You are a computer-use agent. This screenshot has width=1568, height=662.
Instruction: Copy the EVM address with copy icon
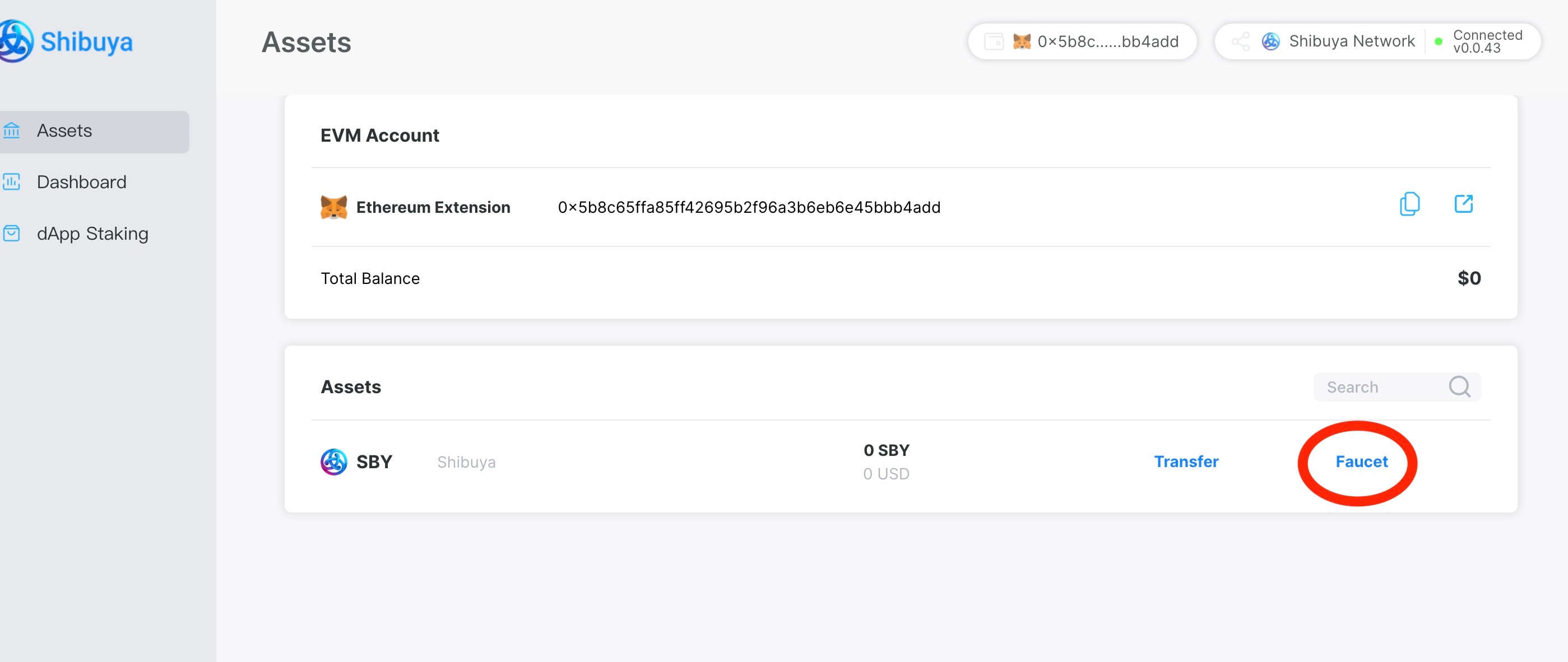click(x=1409, y=204)
